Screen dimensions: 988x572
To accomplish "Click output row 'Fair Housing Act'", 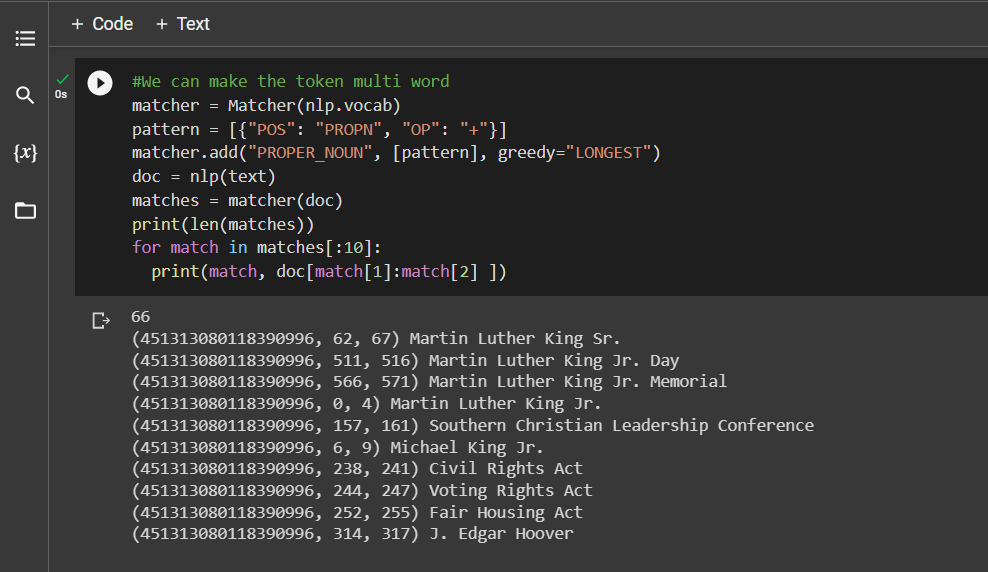I will (357, 513).
